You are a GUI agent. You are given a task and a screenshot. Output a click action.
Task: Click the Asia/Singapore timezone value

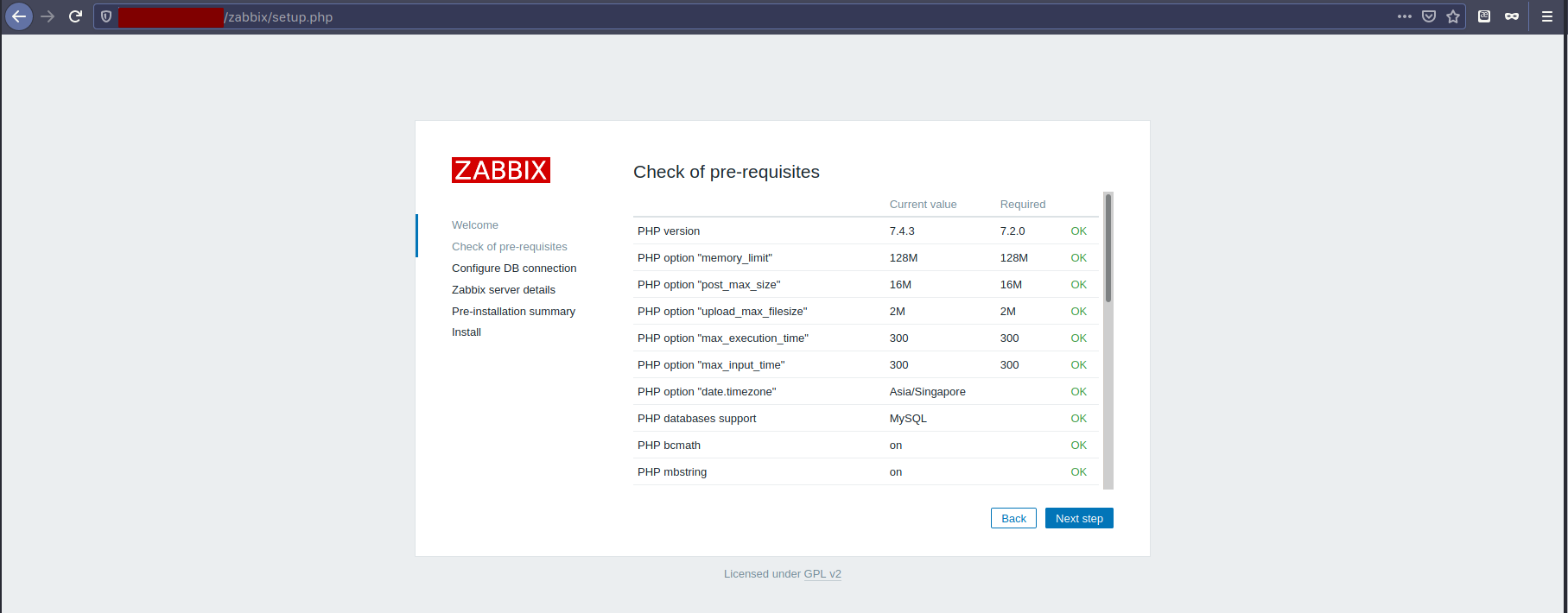[928, 392]
